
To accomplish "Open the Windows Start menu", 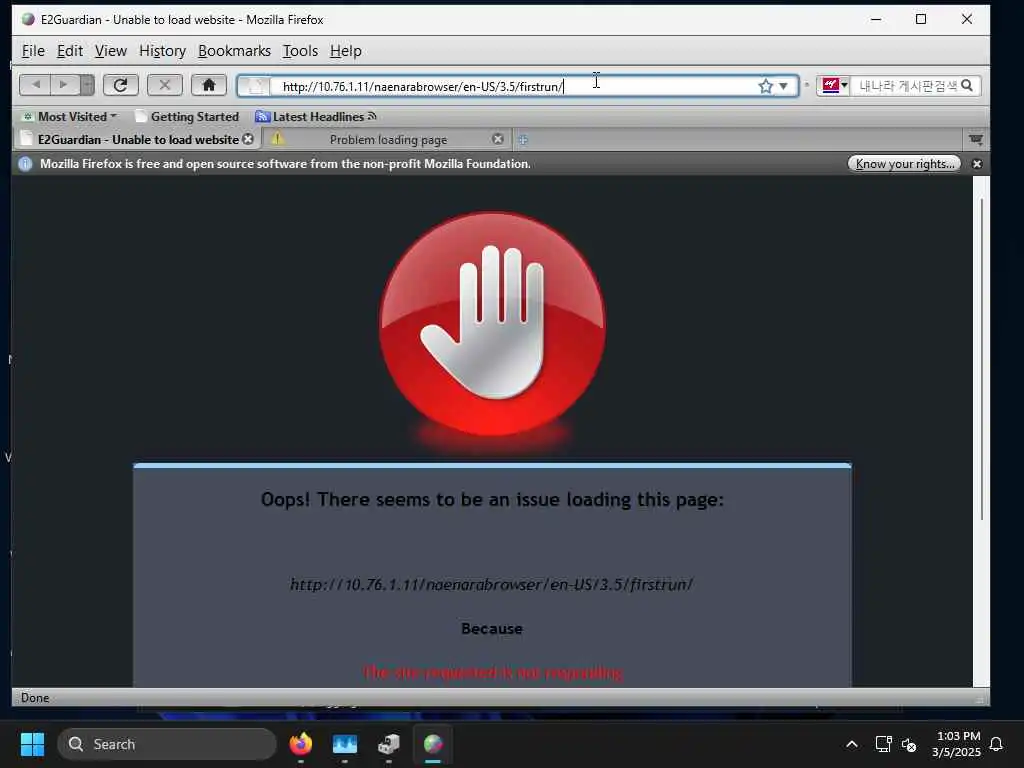I will pos(32,744).
